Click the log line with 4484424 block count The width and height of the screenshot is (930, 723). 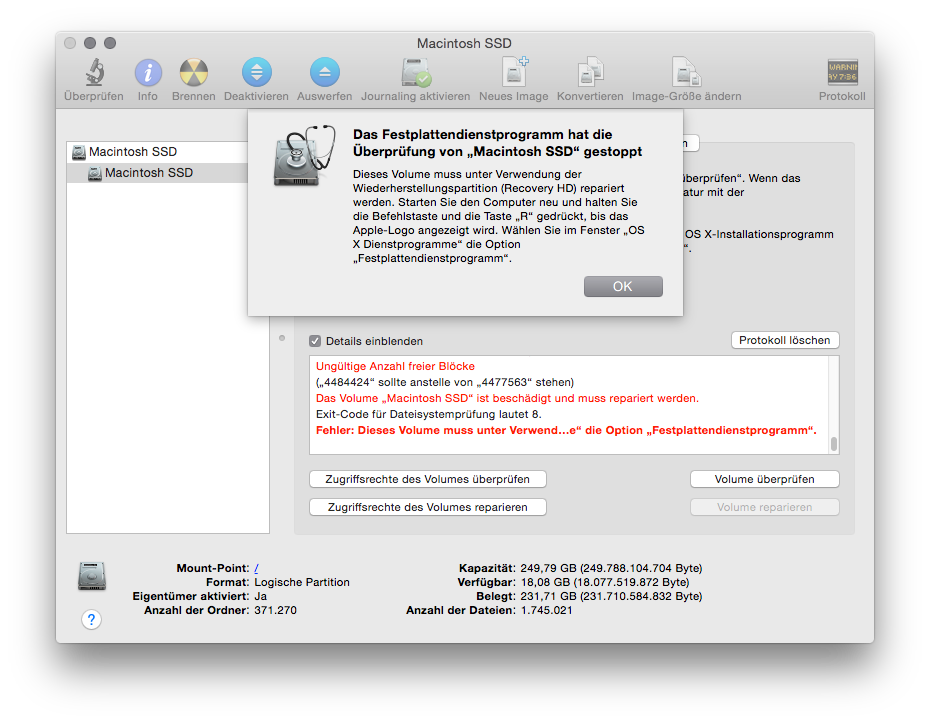click(x=444, y=383)
